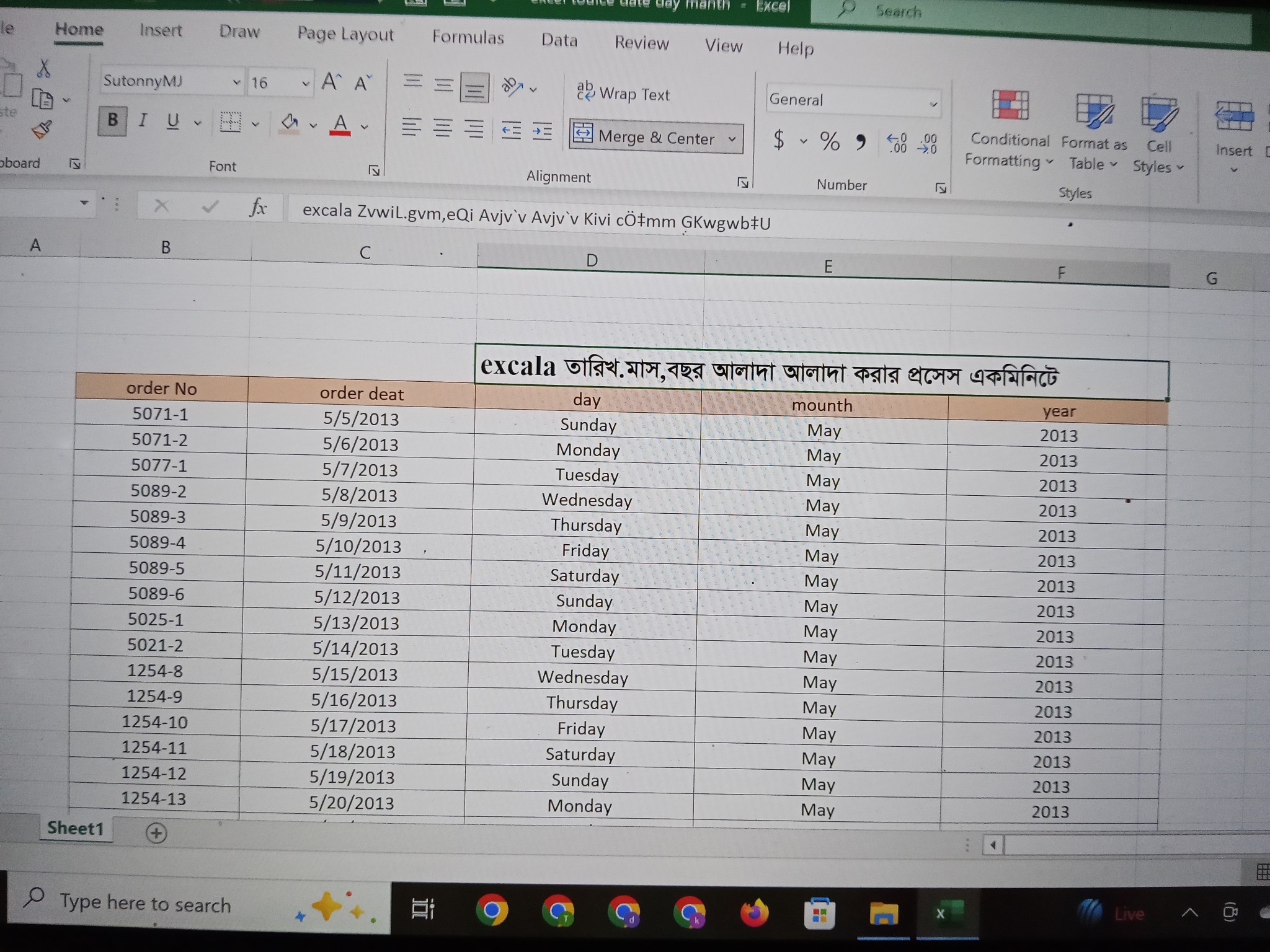Increase font size with the larger A icon

pyautogui.click(x=331, y=81)
